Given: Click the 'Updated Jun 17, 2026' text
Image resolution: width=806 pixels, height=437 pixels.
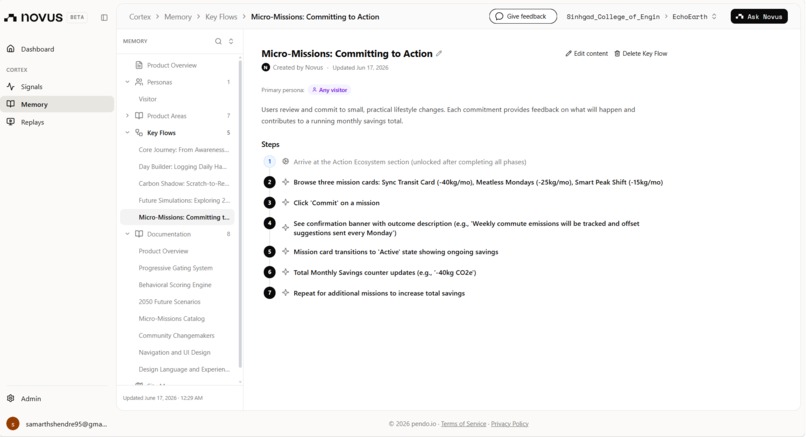Looking at the screenshot, I should [x=360, y=67].
